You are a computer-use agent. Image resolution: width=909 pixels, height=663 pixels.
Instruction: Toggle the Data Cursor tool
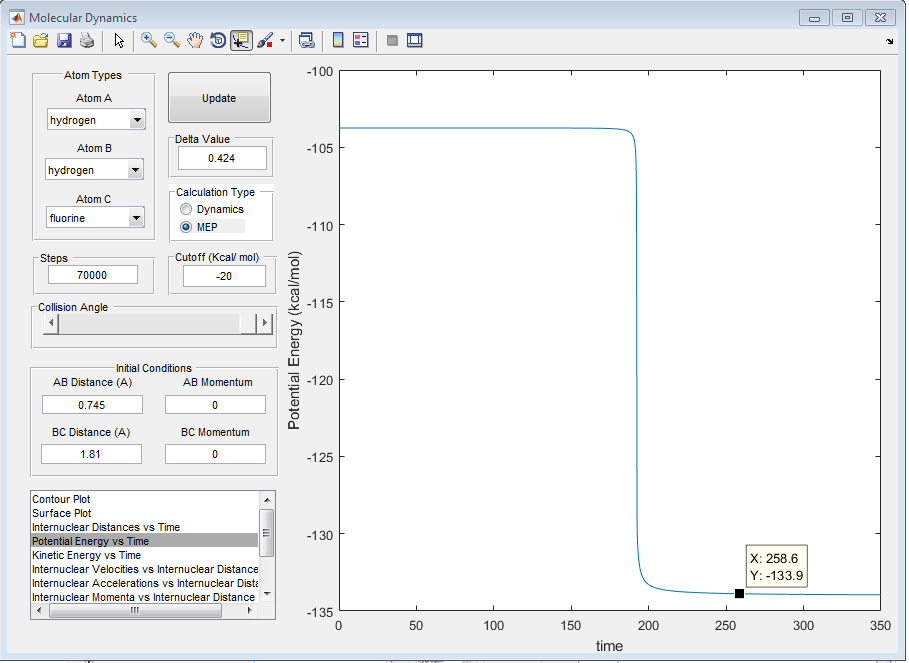[241, 41]
